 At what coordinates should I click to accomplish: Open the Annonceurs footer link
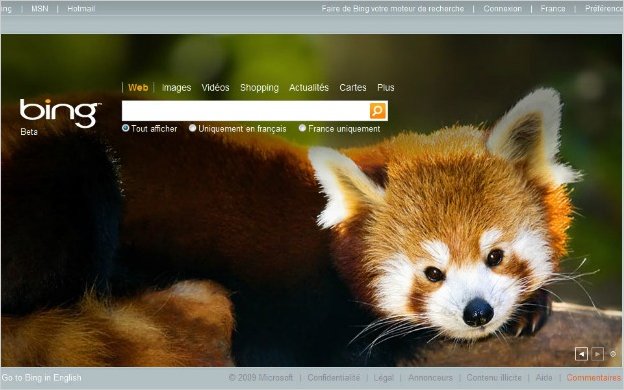point(430,378)
